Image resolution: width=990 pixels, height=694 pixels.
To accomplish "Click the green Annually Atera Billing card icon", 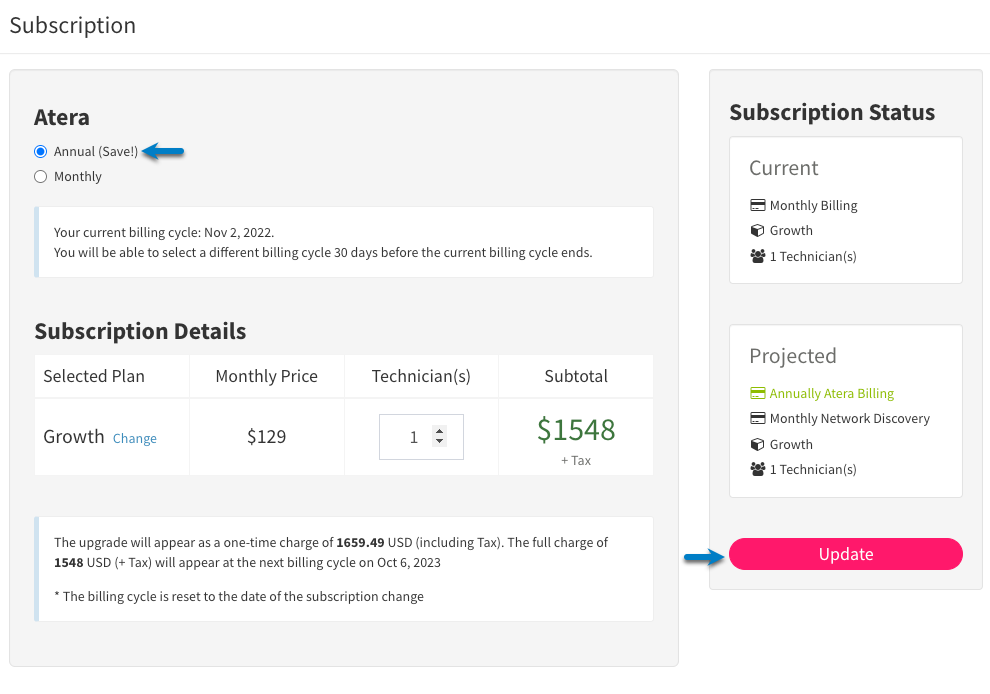I will click(758, 393).
